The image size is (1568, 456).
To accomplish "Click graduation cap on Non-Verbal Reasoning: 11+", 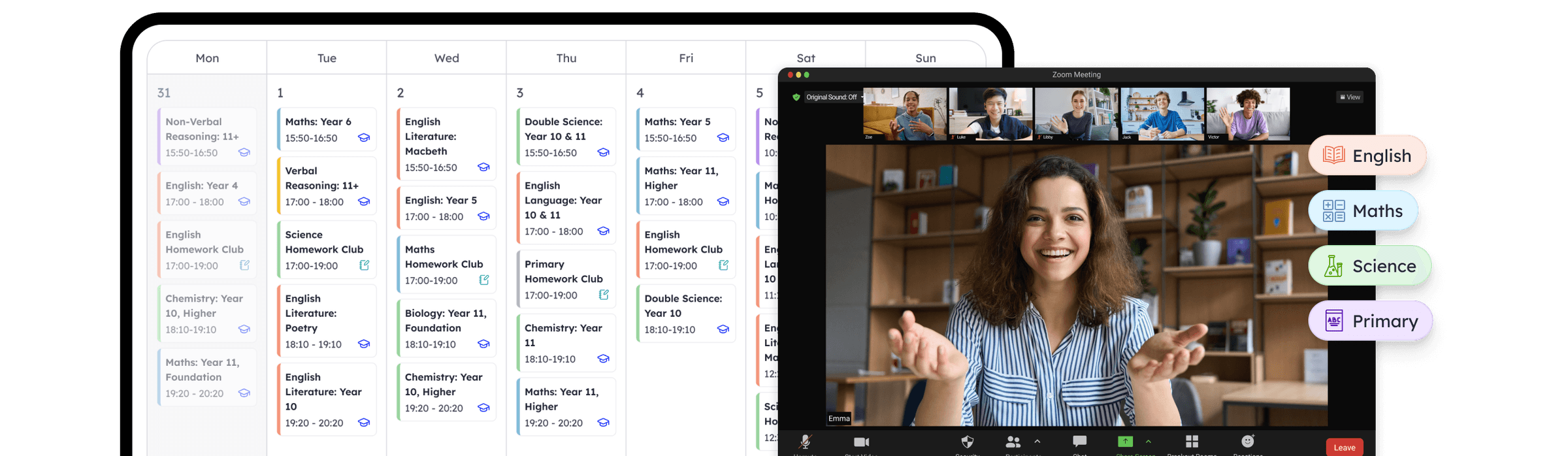I will [x=244, y=153].
